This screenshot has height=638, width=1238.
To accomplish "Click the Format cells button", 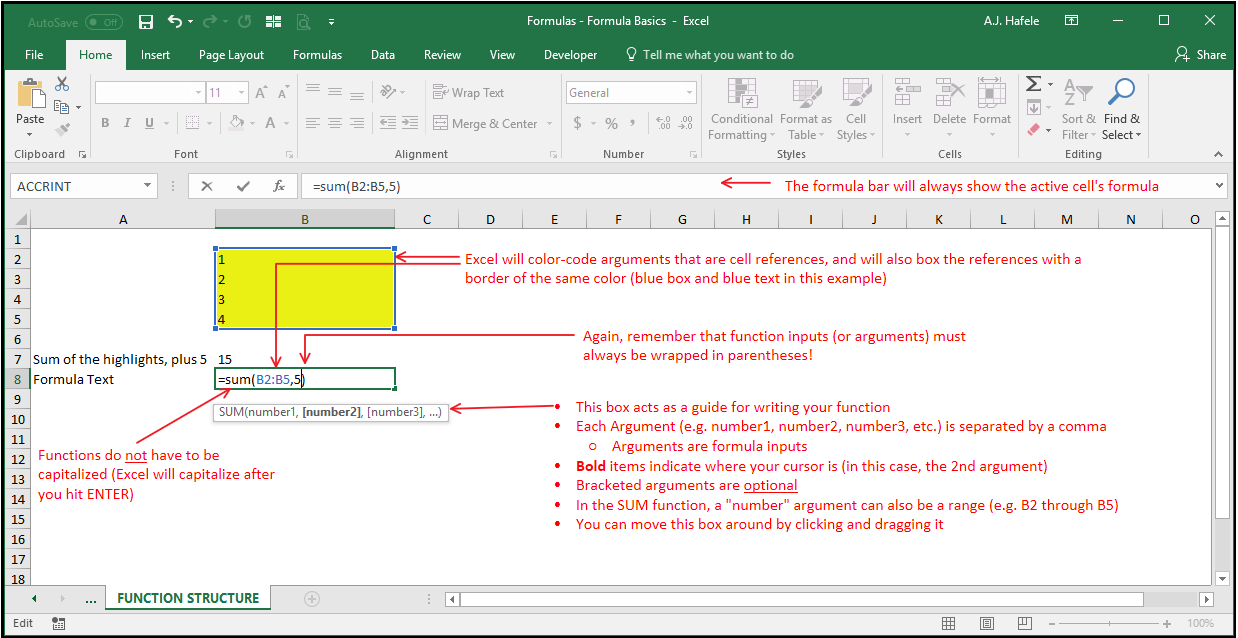I will (x=992, y=108).
